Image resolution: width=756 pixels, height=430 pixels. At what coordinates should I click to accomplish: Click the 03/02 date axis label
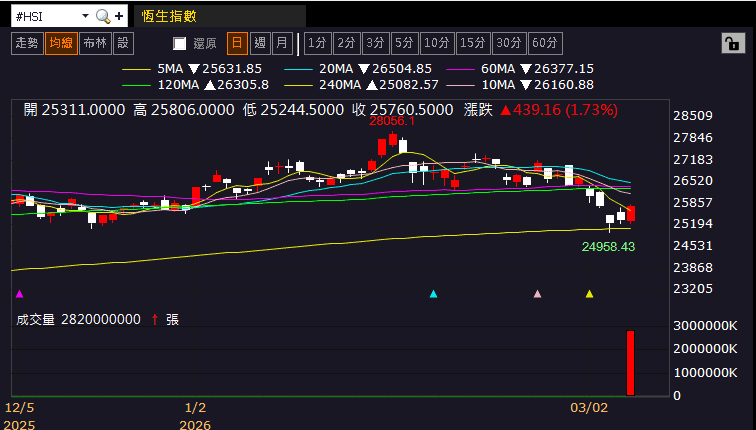pos(589,408)
